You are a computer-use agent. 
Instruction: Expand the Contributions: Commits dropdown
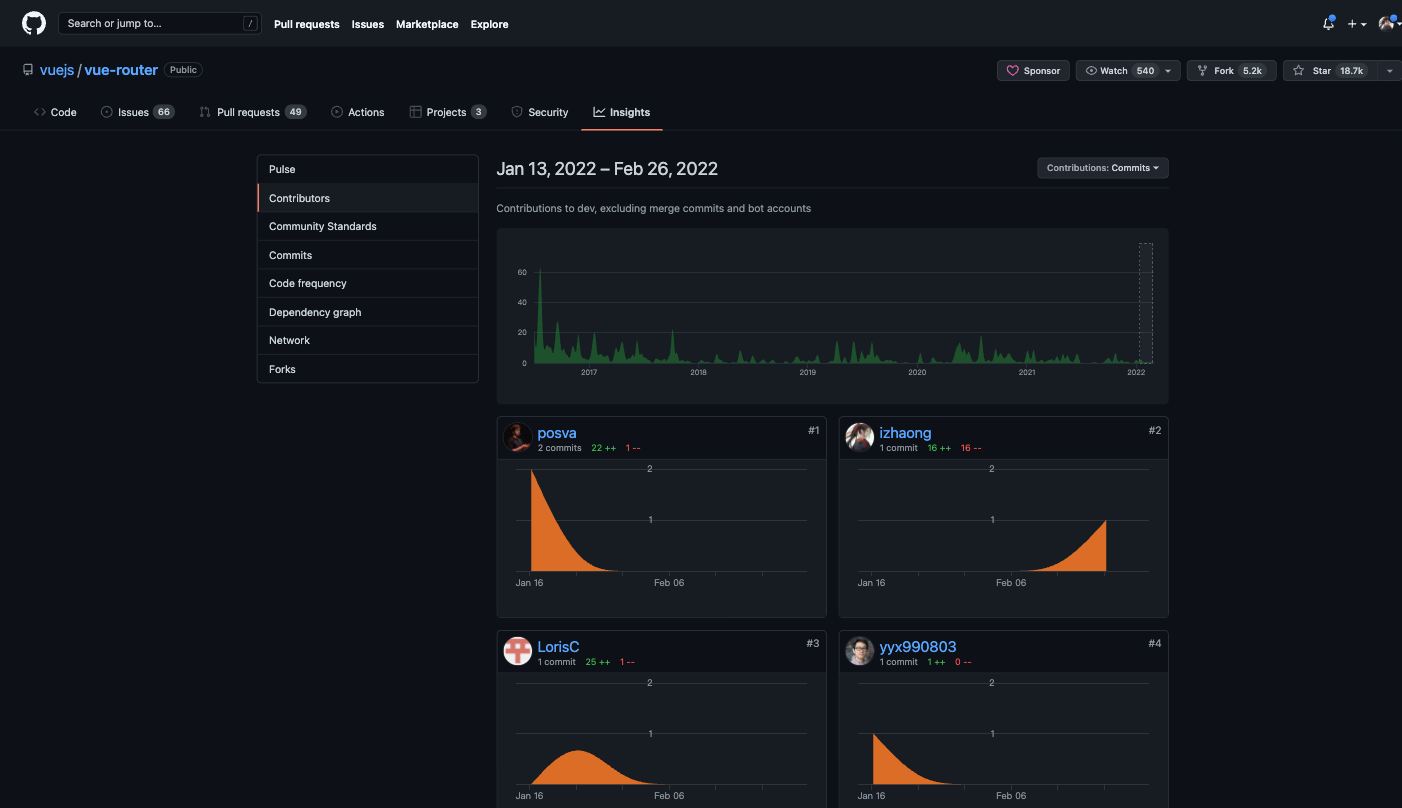[1102, 168]
